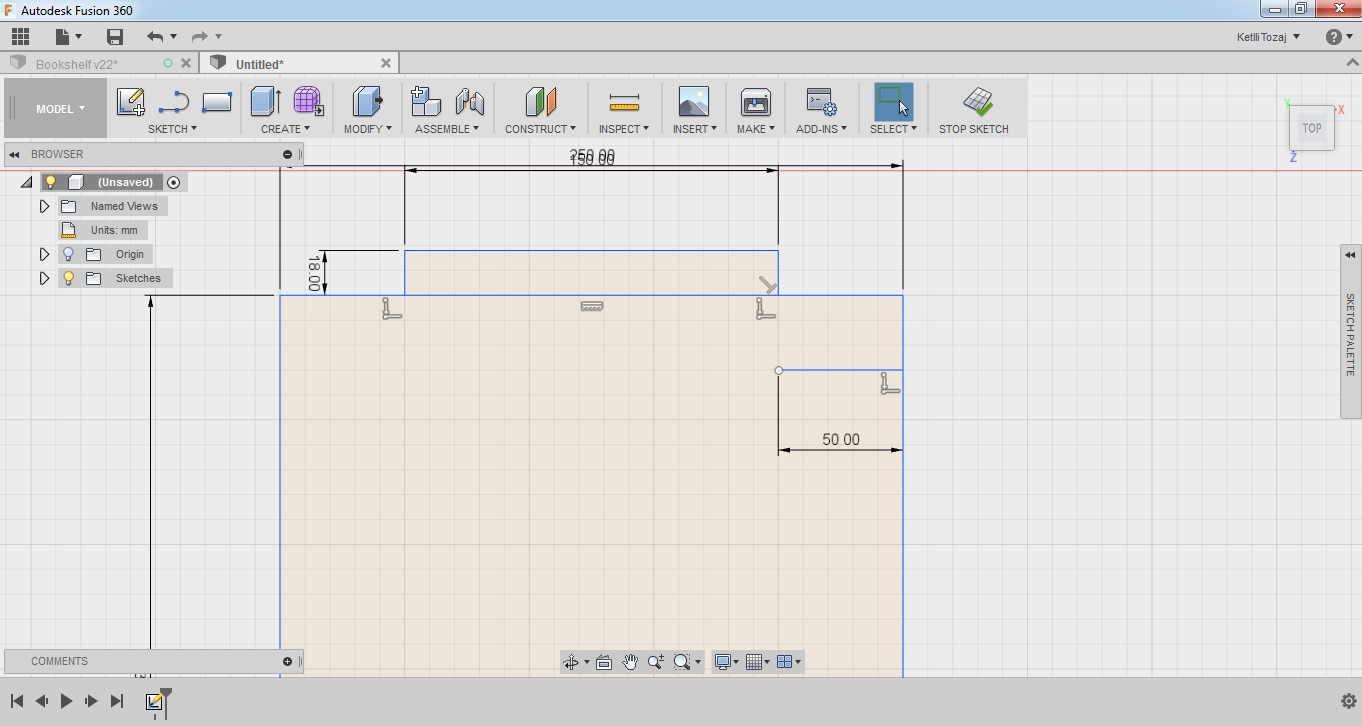The width and height of the screenshot is (1362, 726).
Task: Expand the SKETCH PALETTE panel
Action: point(1351,254)
